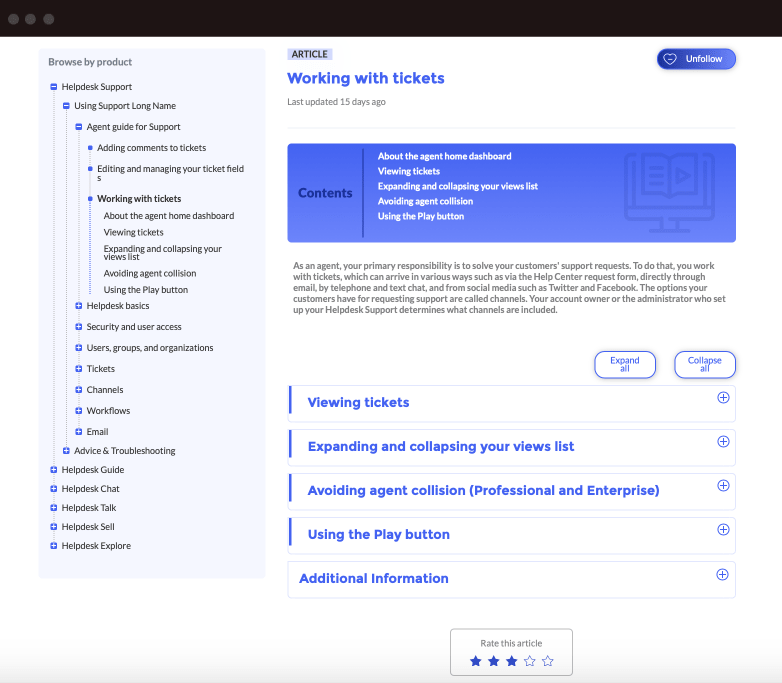Expand the Channels tree node
782x683 pixels.
coord(79,390)
